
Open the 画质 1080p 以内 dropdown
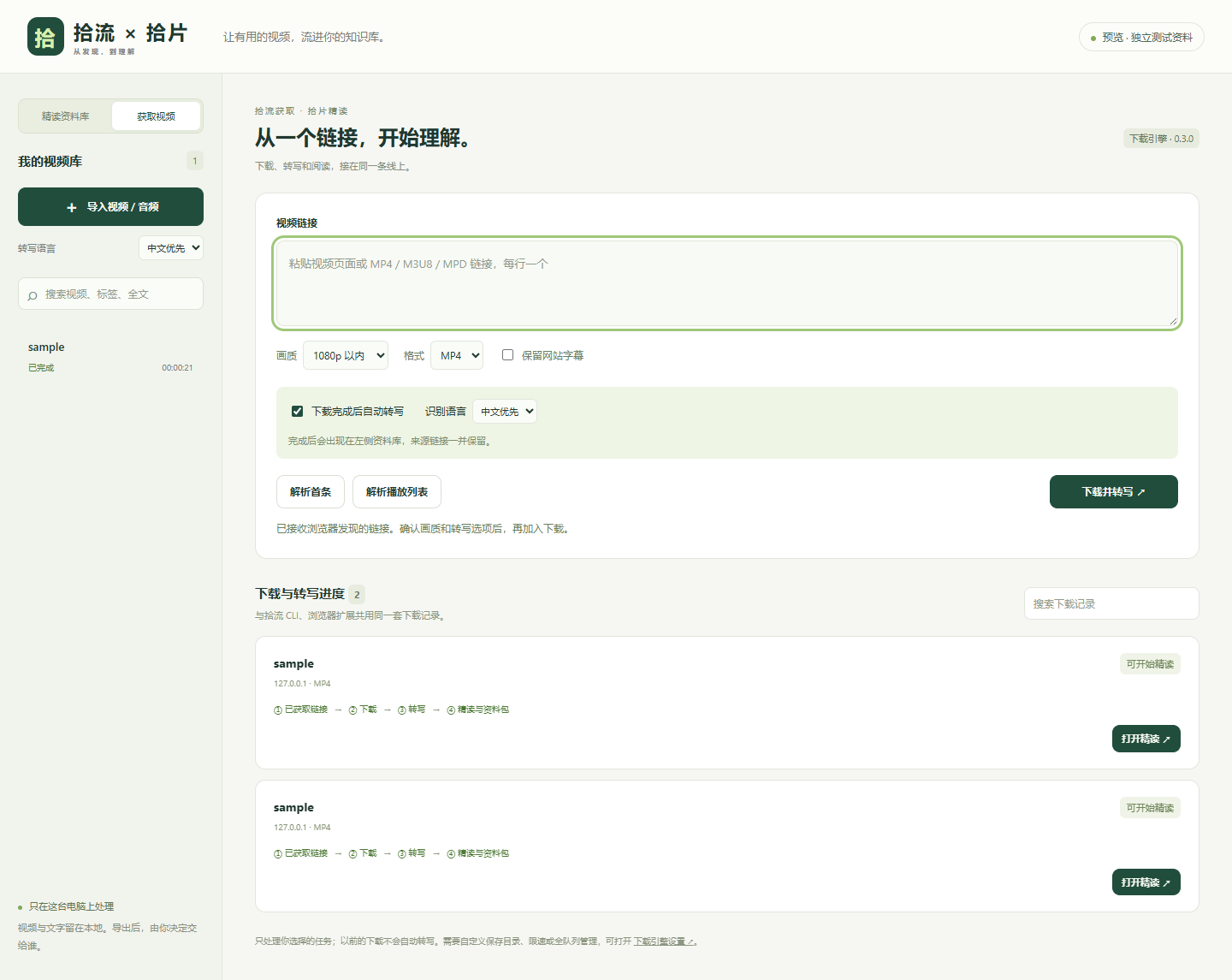coord(346,355)
